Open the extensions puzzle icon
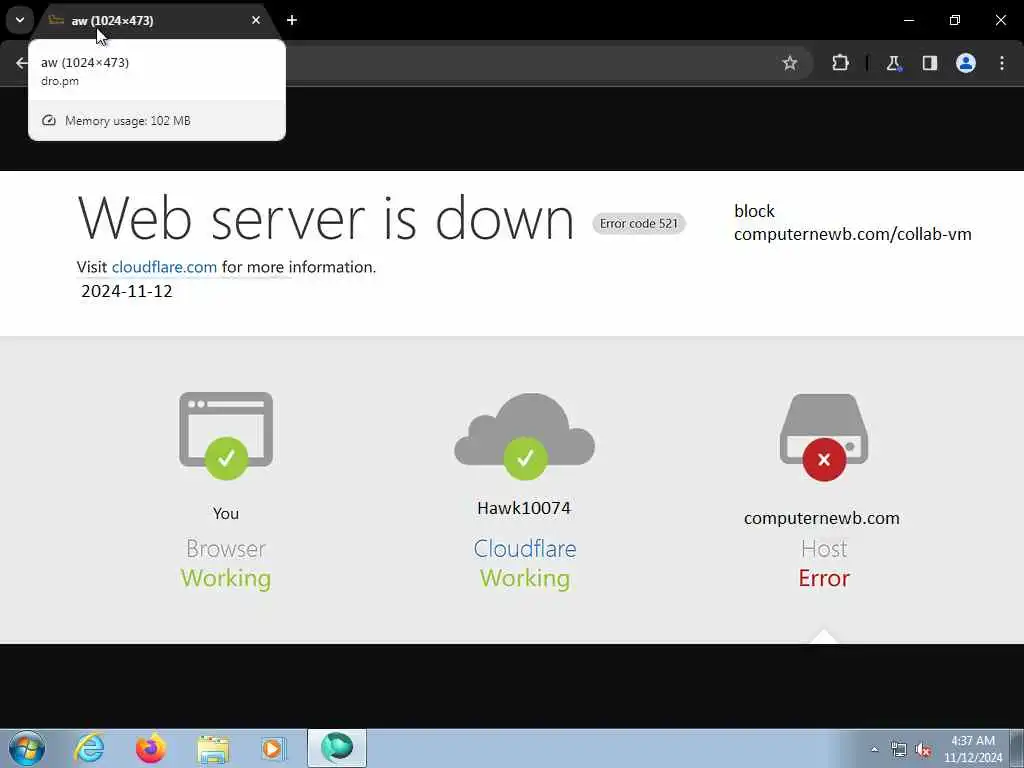The height and width of the screenshot is (768, 1024). tap(840, 63)
